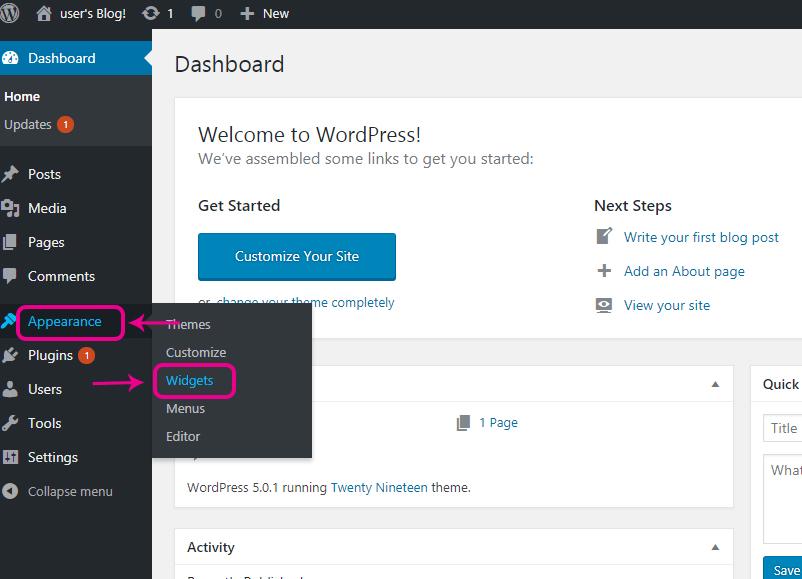This screenshot has width=802, height=579.
Task: Open the Posts menu
Action: point(44,174)
